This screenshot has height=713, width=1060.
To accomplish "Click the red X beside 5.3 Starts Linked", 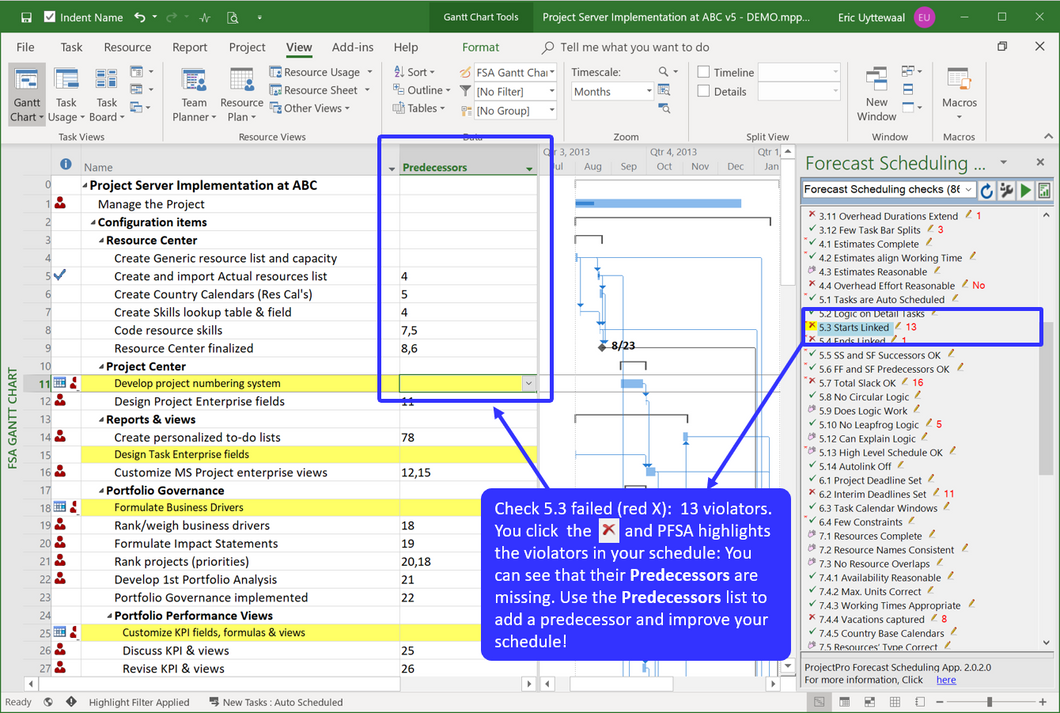I will tap(811, 327).
